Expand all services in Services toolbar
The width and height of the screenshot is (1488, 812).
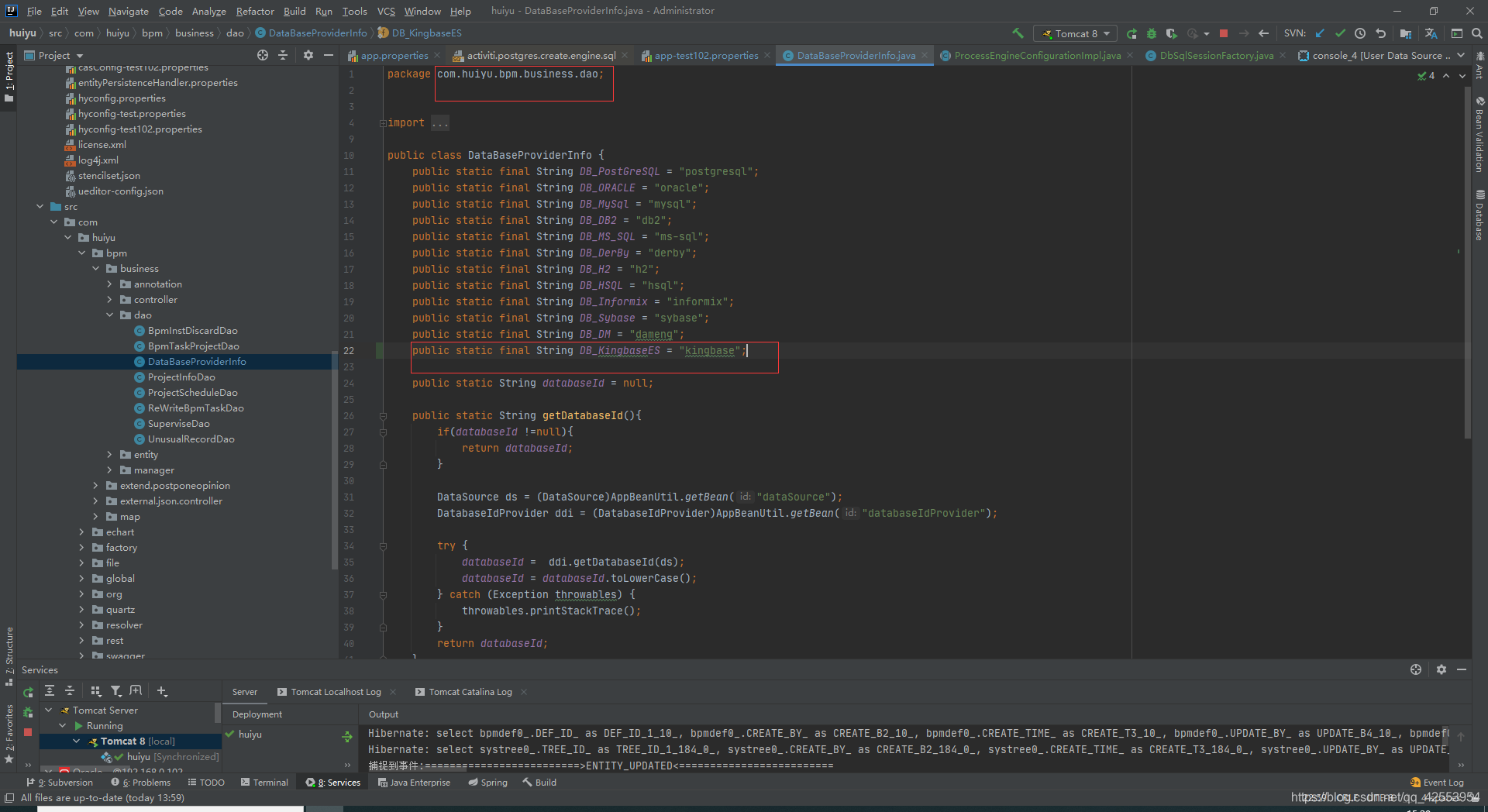[50, 690]
